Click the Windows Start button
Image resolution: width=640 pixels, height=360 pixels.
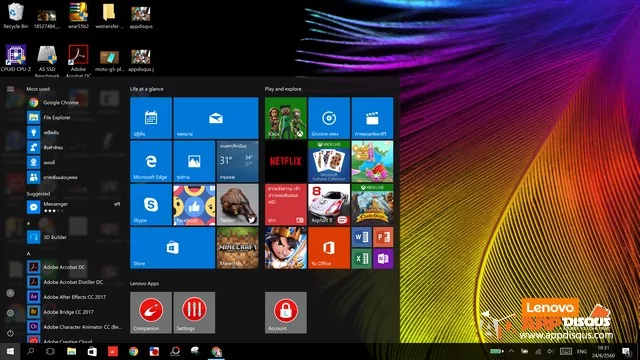10,351
